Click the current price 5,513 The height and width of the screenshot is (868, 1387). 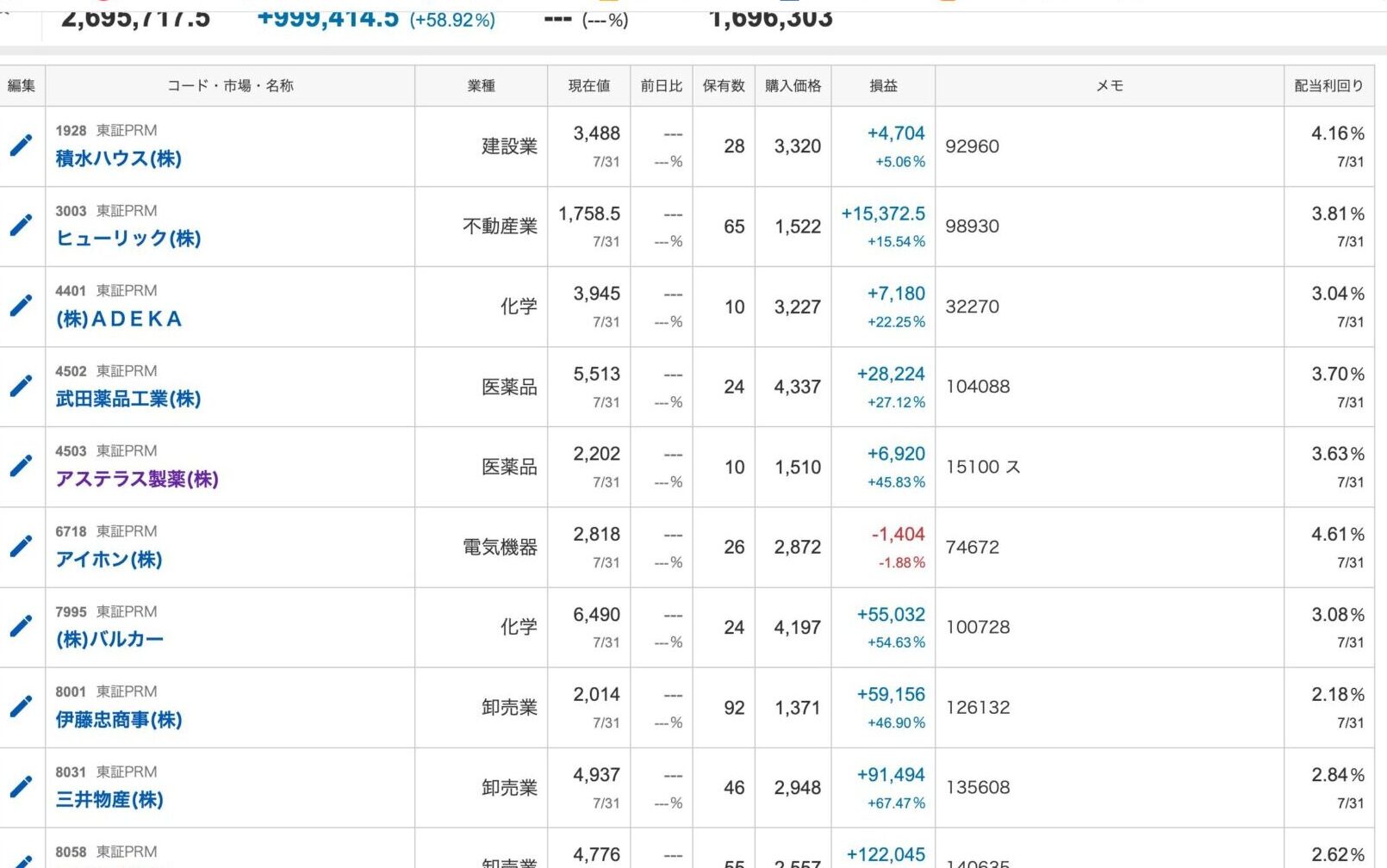click(597, 374)
